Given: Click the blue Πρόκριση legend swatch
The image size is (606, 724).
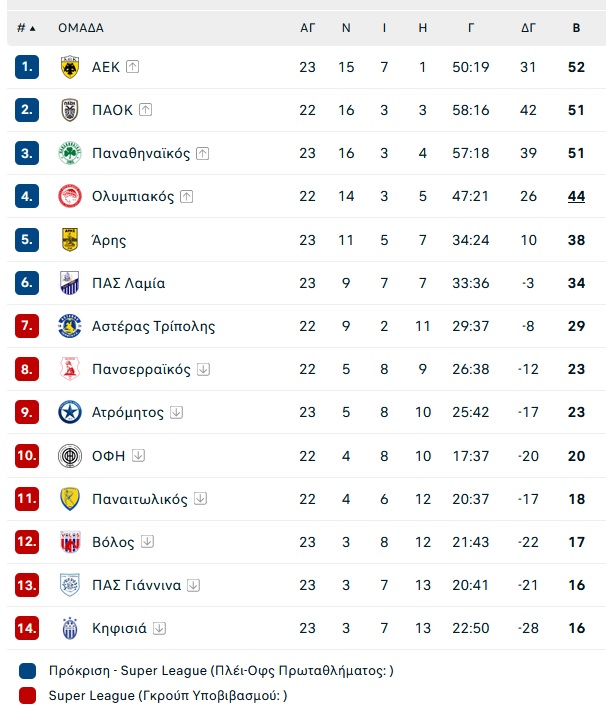Looking at the screenshot, I should (x=27, y=671).
